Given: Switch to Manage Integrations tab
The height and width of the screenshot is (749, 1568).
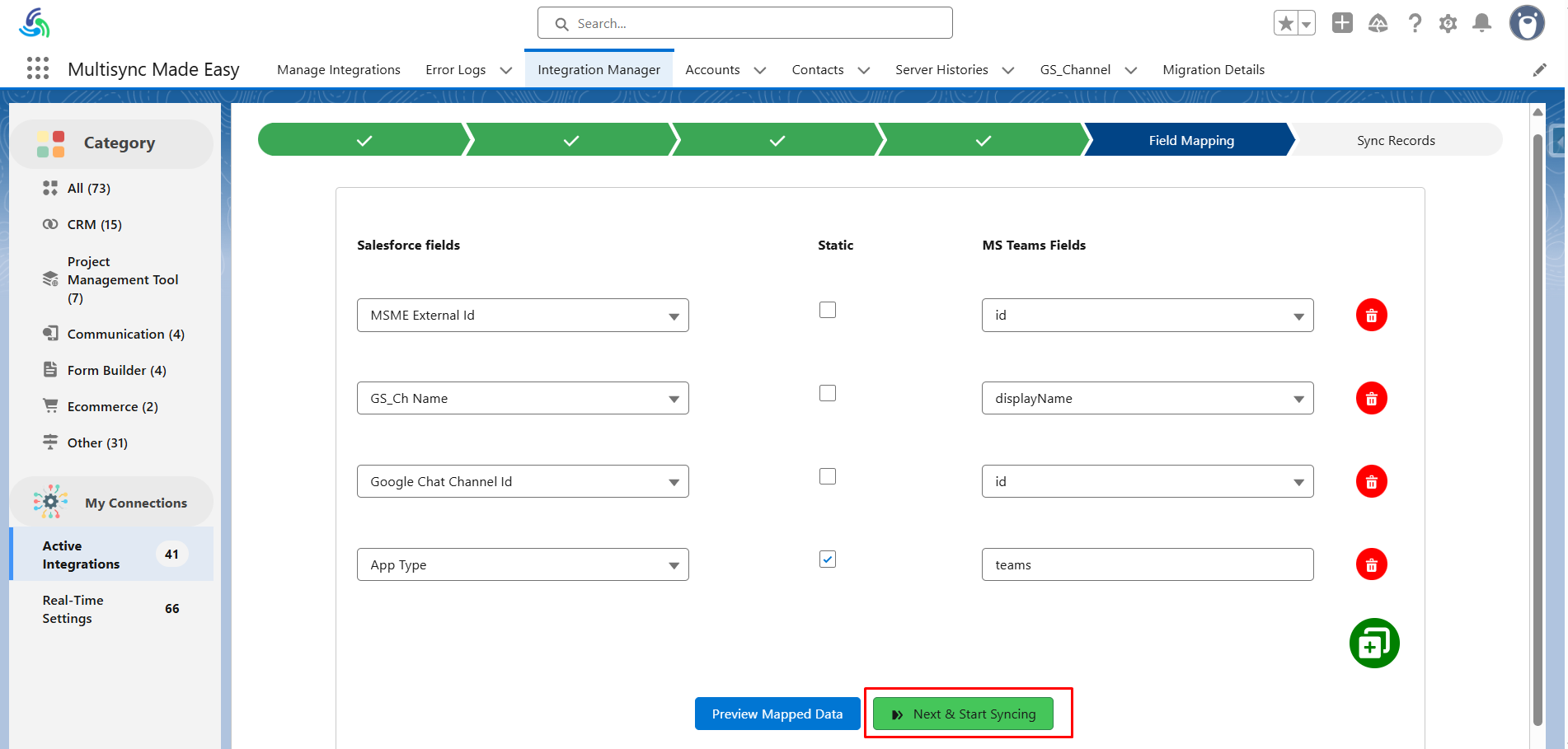Looking at the screenshot, I should point(338,70).
